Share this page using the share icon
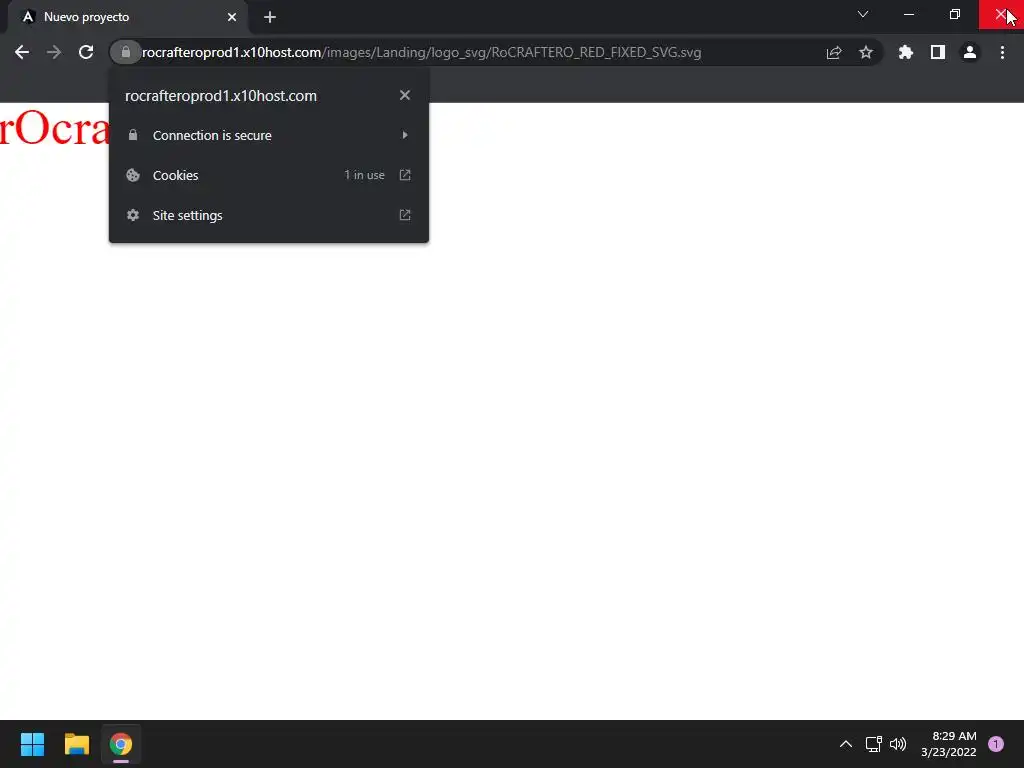The height and width of the screenshot is (768, 1024). [x=834, y=52]
